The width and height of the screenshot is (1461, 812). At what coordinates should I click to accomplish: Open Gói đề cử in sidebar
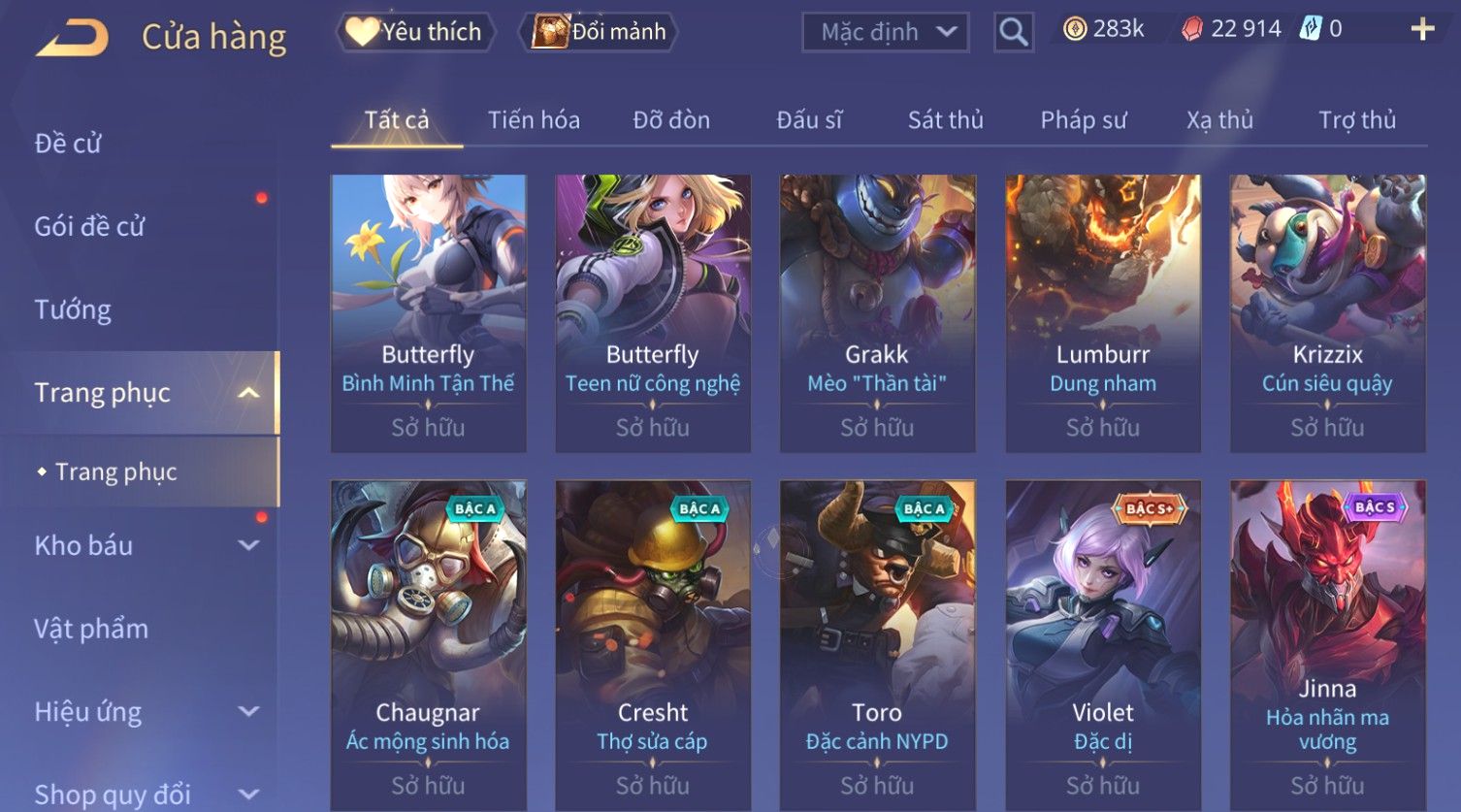pos(89,226)
